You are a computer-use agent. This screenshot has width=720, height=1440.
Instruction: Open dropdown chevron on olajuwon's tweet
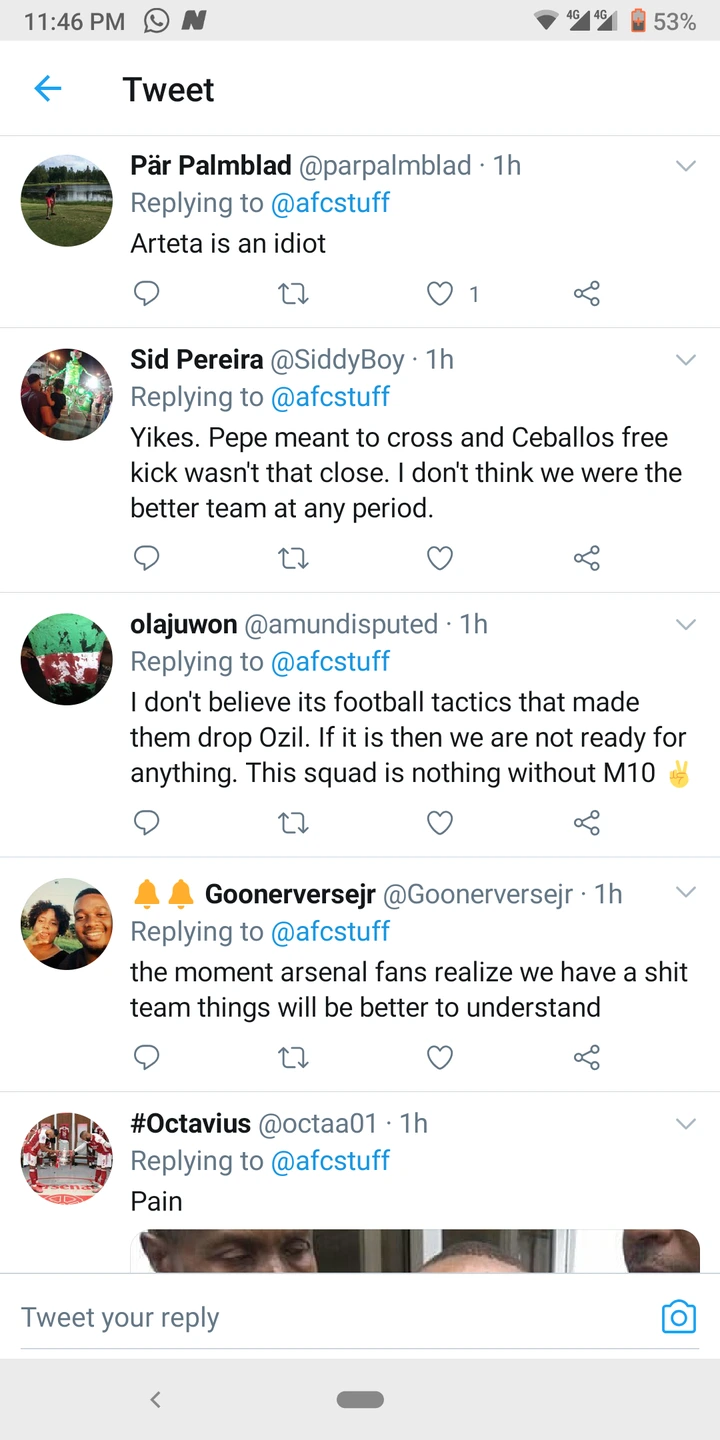click(x=686, y=625)
